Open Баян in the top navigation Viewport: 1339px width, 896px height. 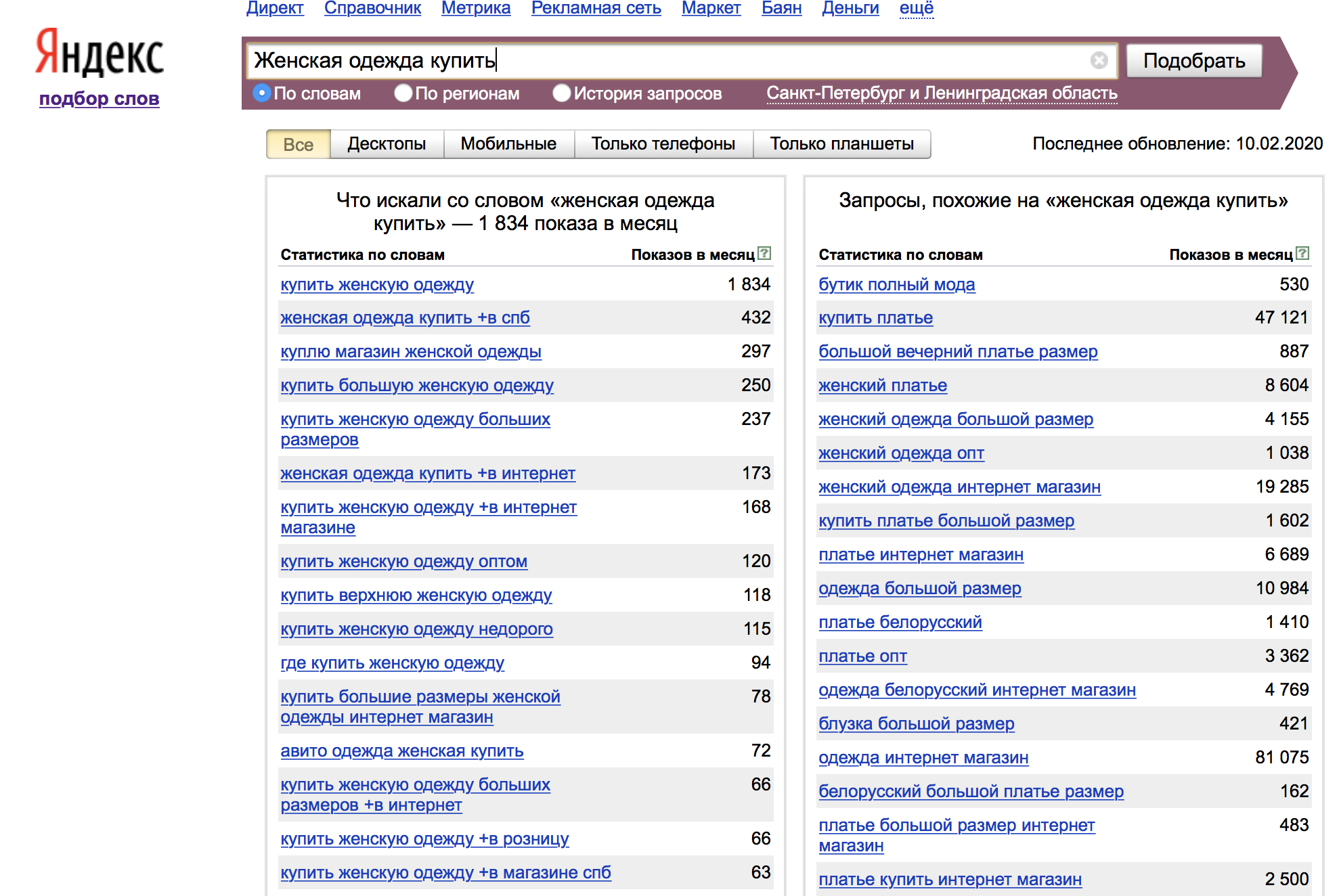(x=782, y=9)
